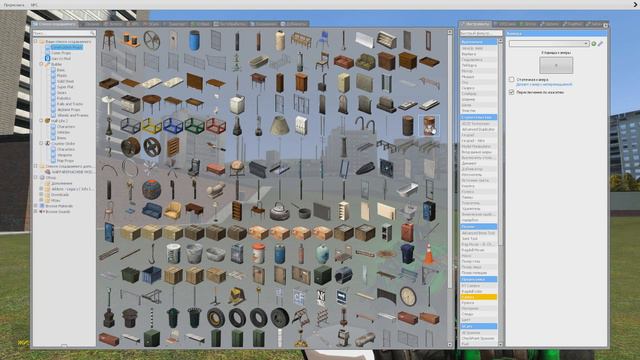Click the pencil edit presets icon

pyautogui.click(x=600, y=44)
